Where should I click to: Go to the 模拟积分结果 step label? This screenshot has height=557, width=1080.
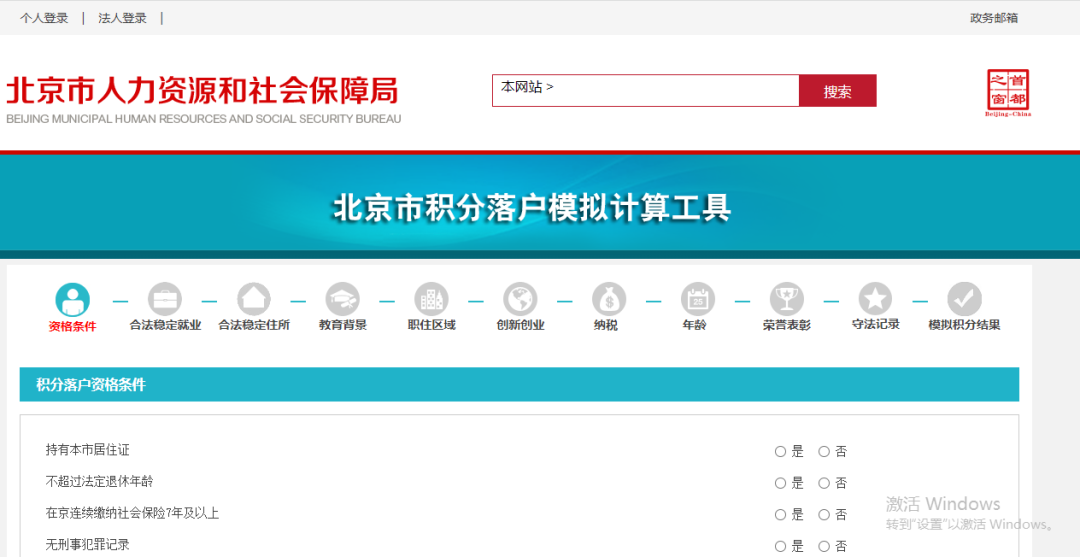point(964,326)
